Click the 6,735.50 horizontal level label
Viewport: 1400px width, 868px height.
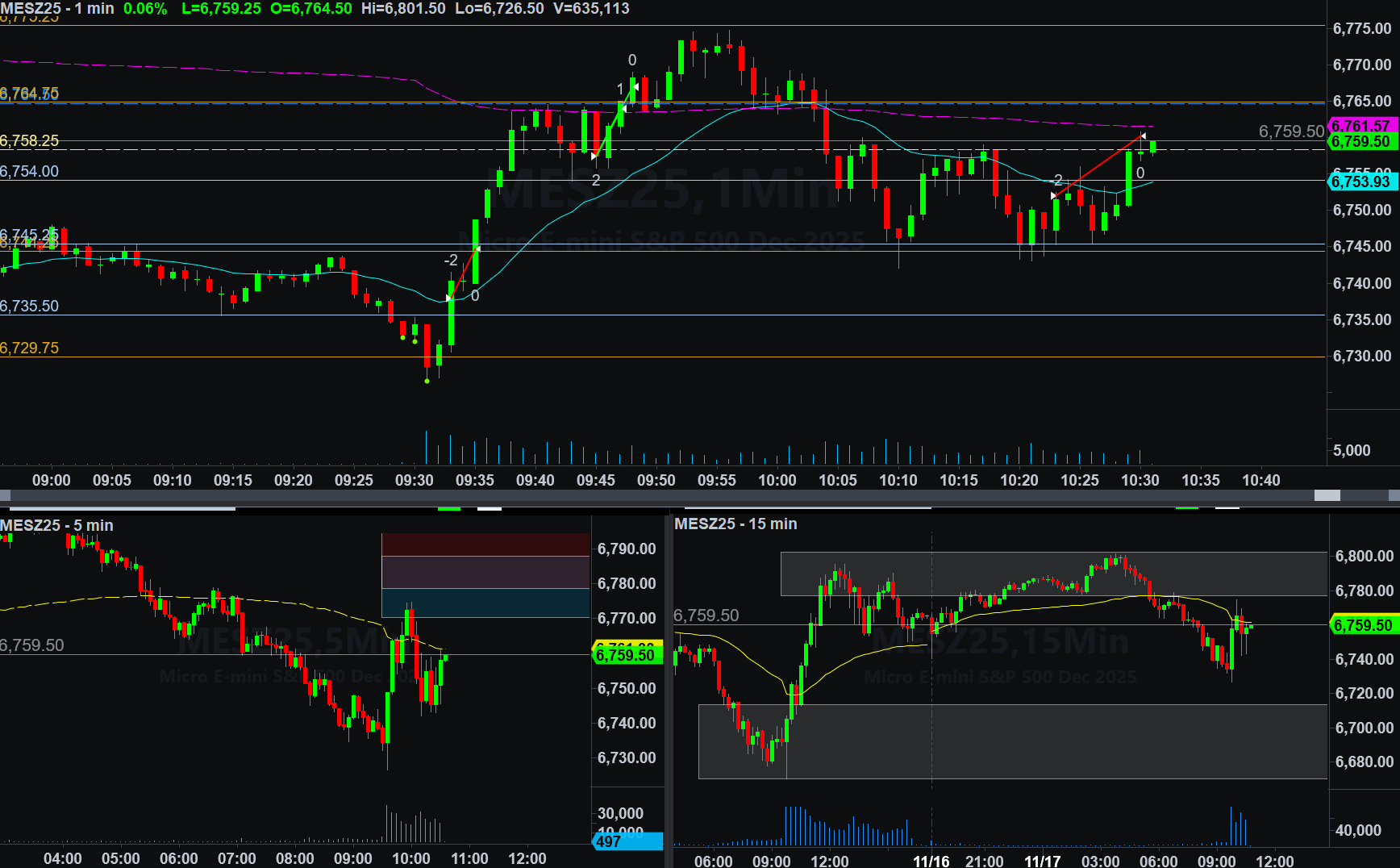30,306
